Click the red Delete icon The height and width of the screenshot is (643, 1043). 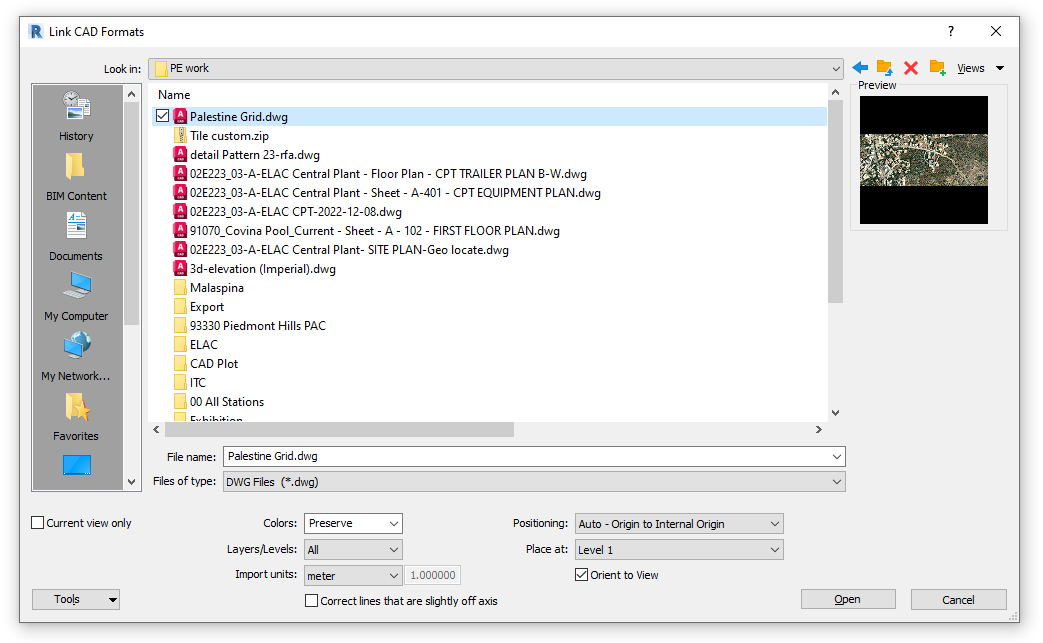(910, 68)
